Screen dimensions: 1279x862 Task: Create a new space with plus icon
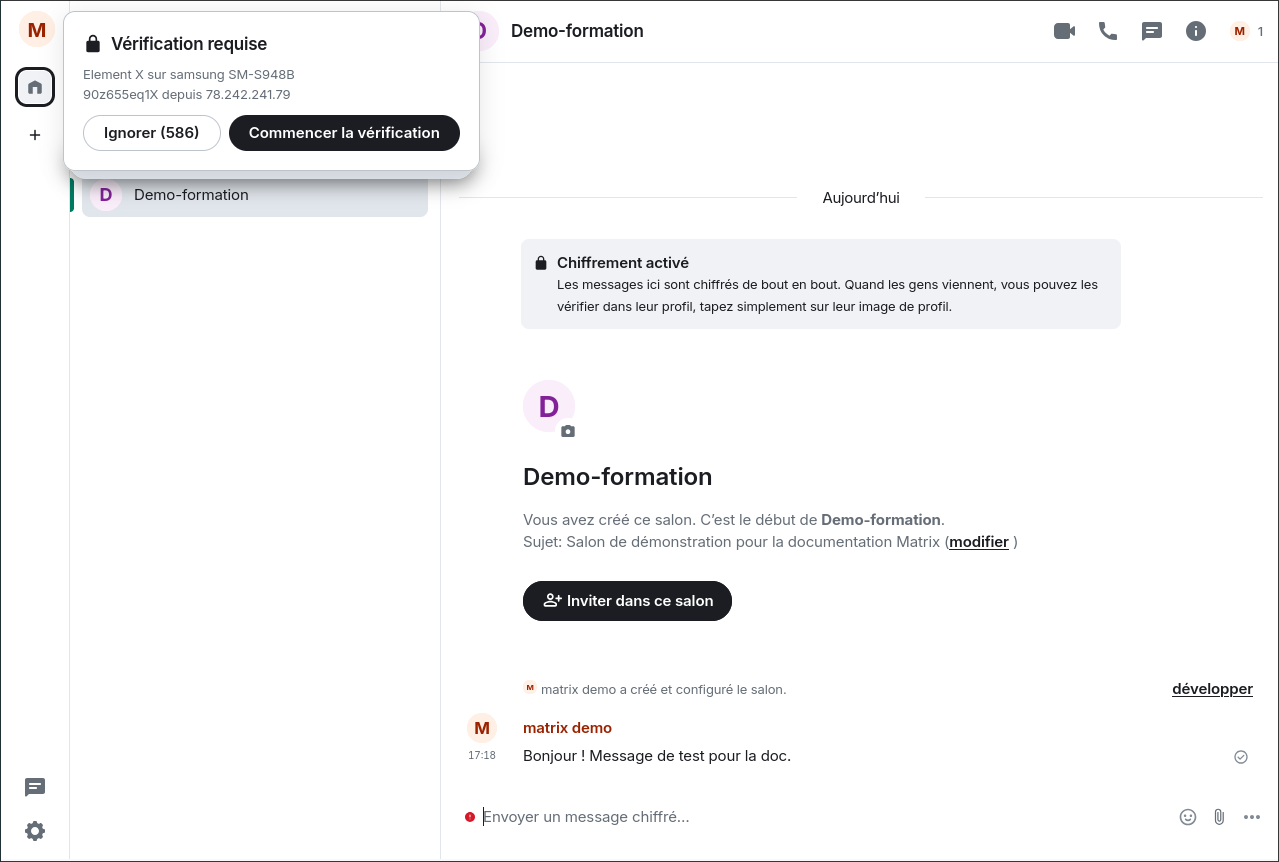(x=35, y=135)
